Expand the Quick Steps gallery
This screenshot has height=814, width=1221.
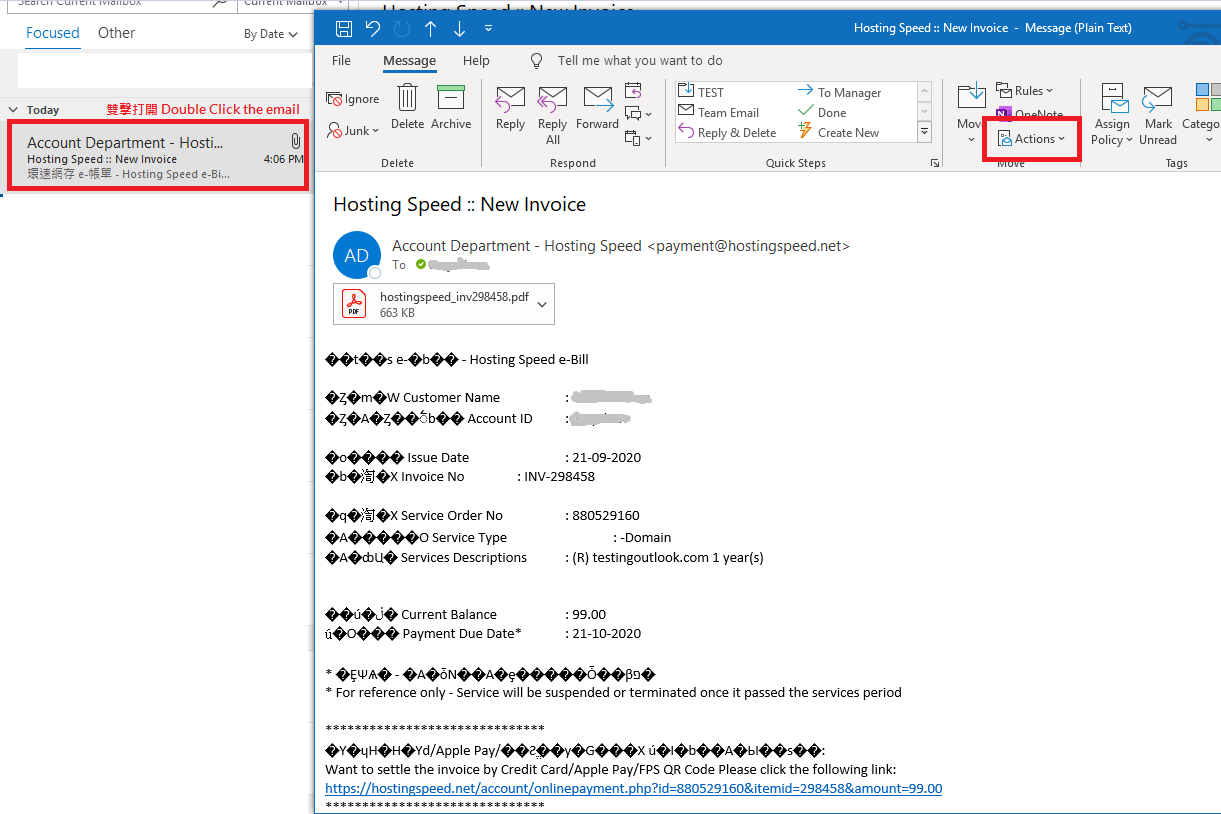[x=924, y=131]
